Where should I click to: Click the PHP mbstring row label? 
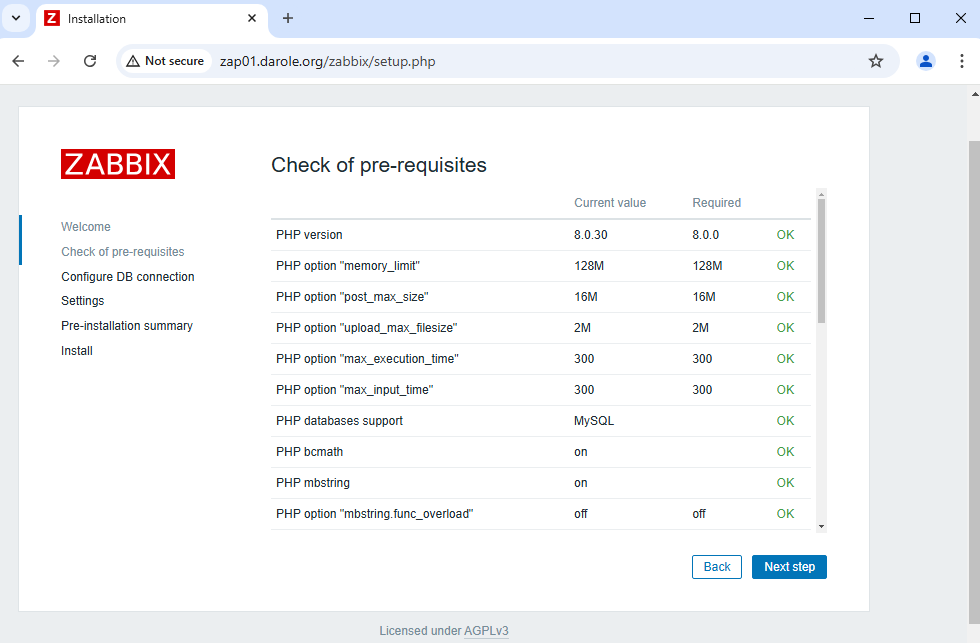tap(312, 482)
